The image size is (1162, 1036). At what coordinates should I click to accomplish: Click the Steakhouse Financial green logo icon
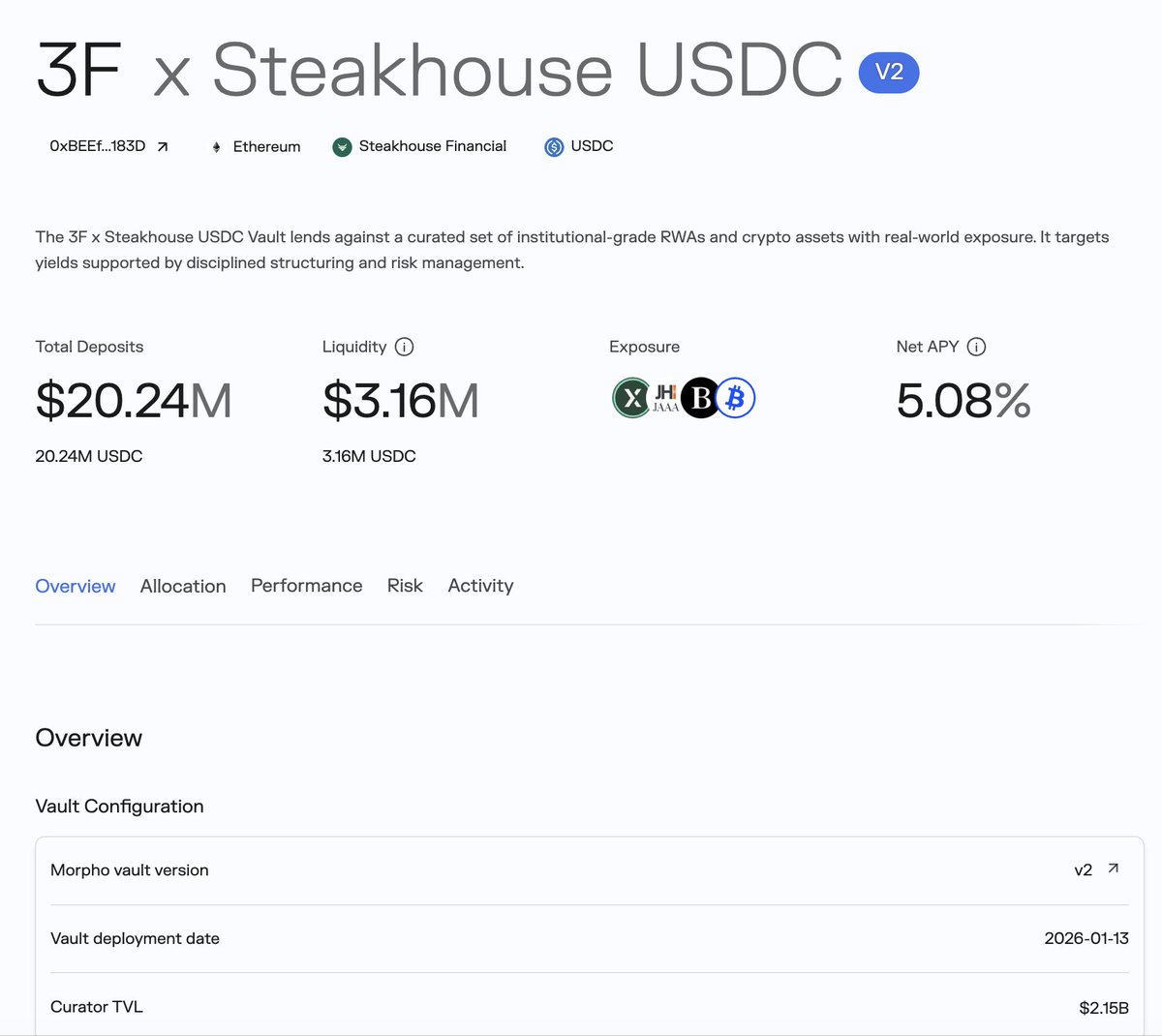coord(342,146)
